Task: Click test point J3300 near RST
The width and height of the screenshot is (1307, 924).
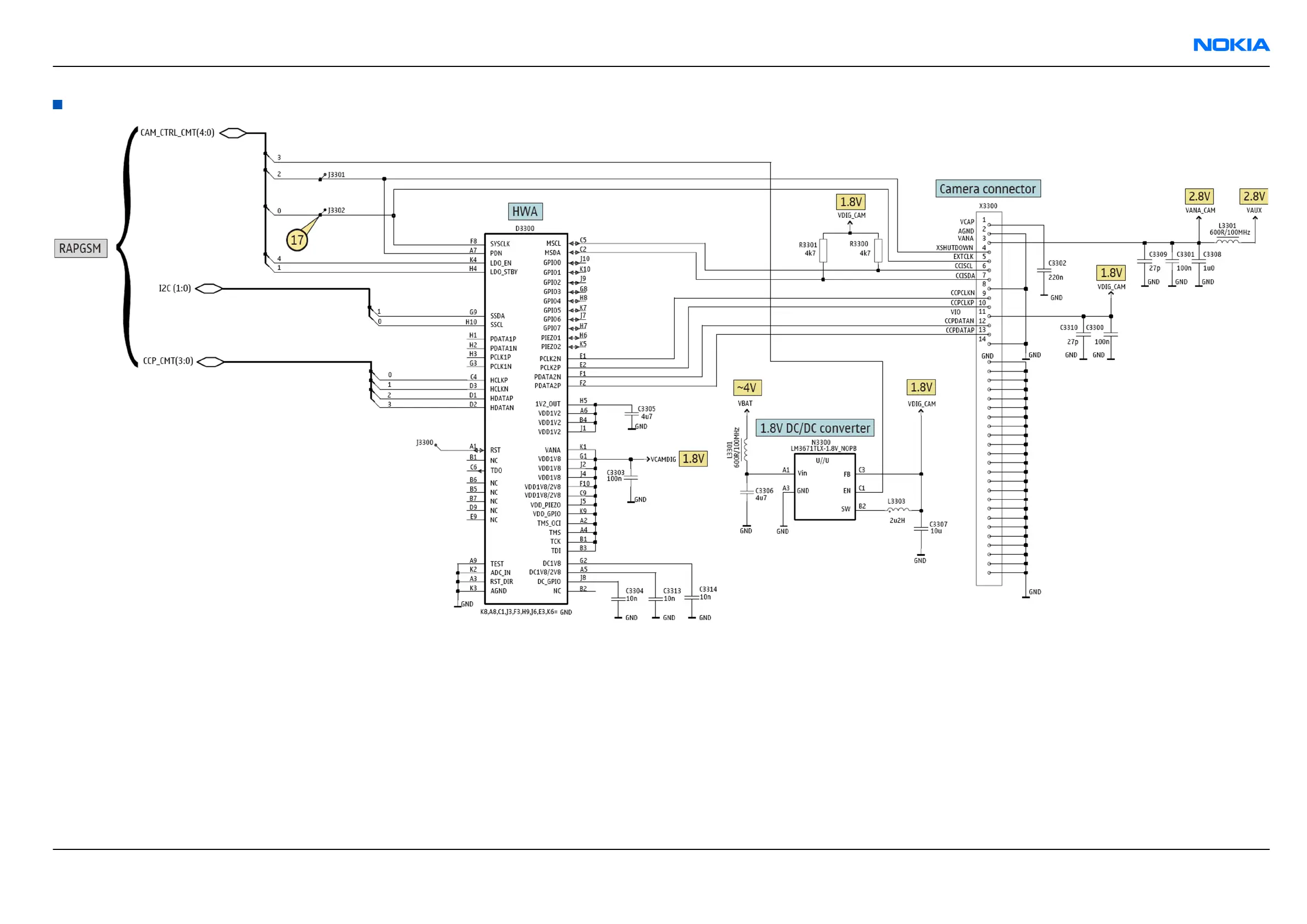Action: click(425, 442)
